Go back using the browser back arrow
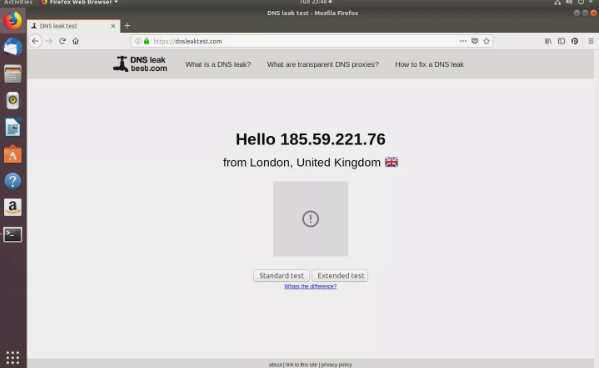 [x=35, y=41]
